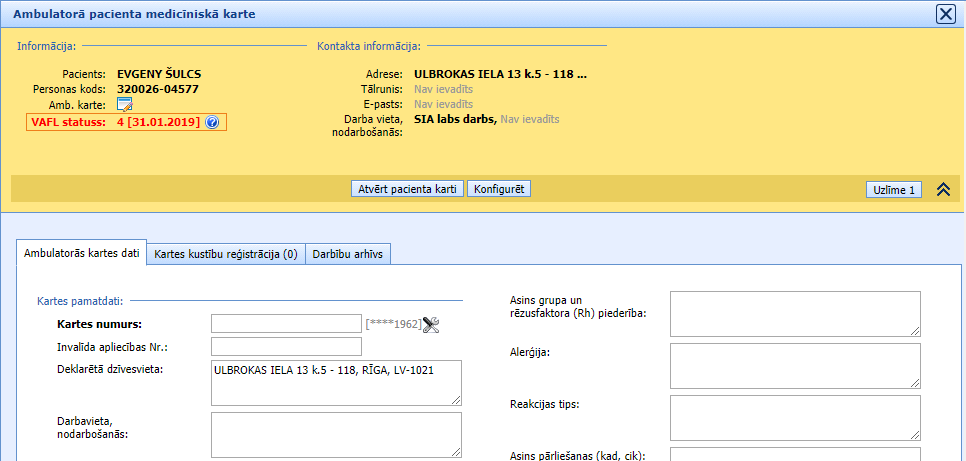Open the Kartes kustību reģistrācija tab
Screen dimensions: 966x461
pyautogui.click(x=226, y=254)
